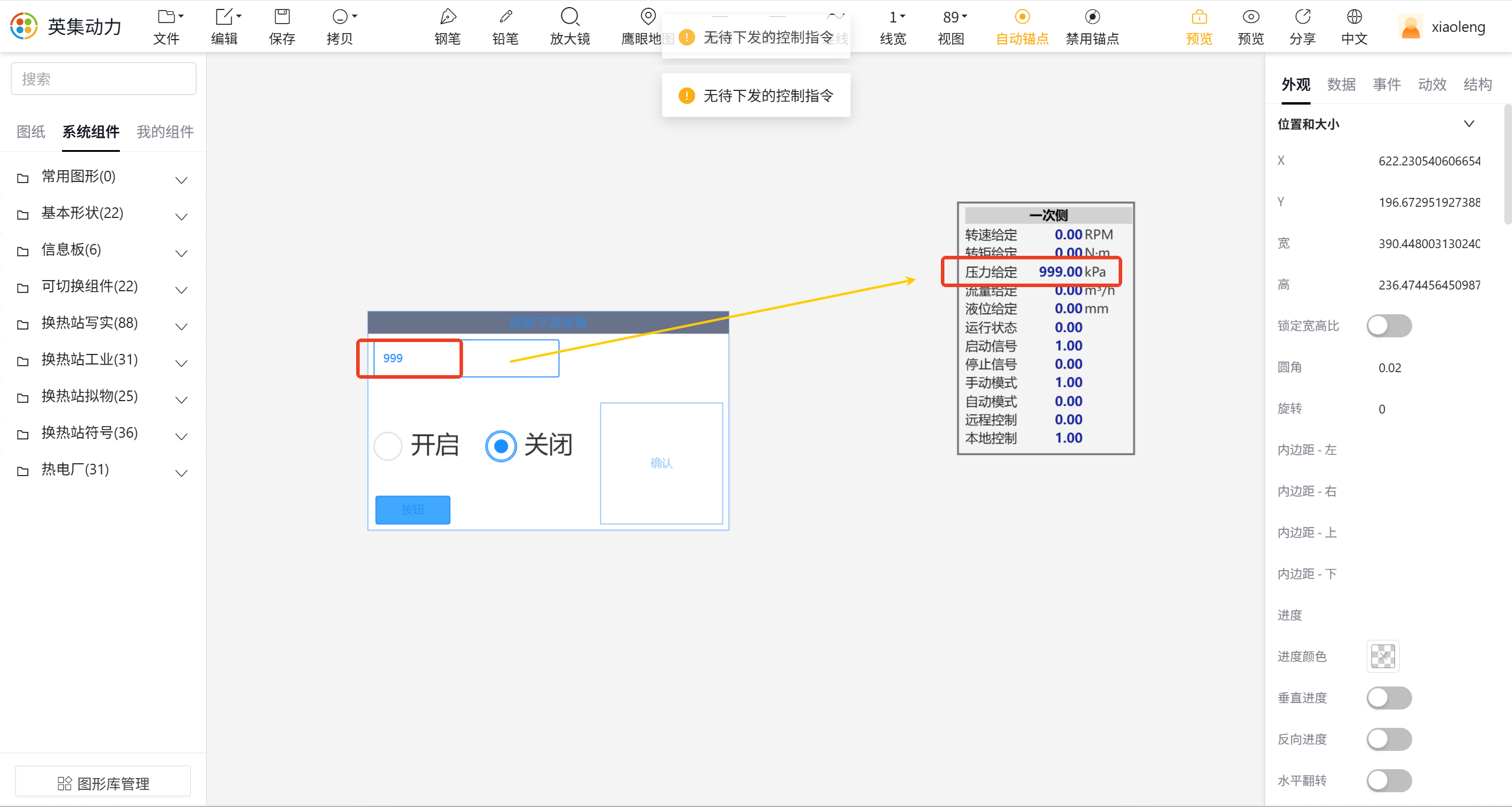Toggle 水平翻转 switch

click(1389, 780)
